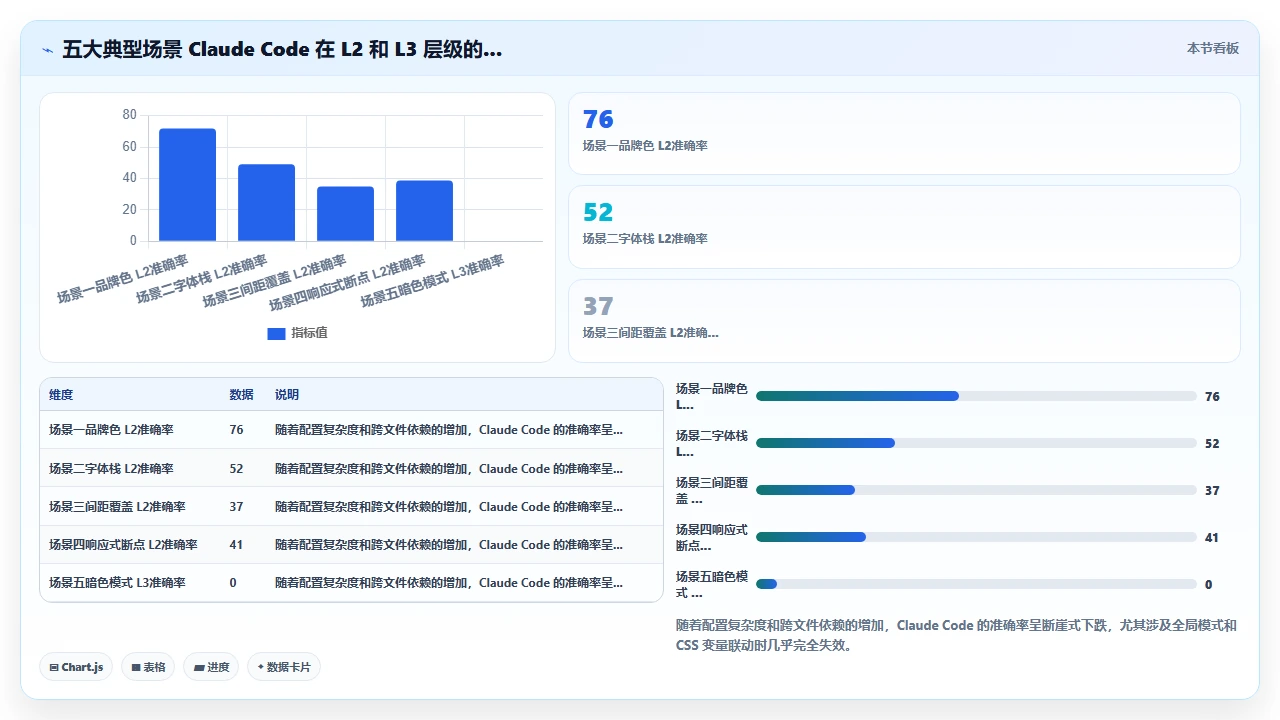Open the card showing value 76
This screenshot has height=720, width=1280.
click(x=904, y=134)
